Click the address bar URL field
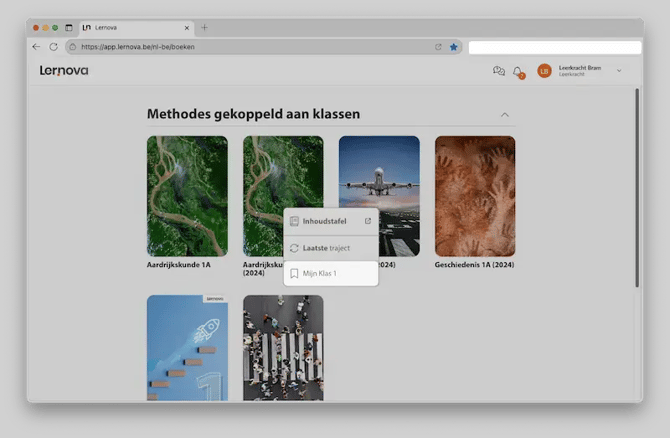The width and height of the screenshot is (670, 438). (x=250, y=47)
